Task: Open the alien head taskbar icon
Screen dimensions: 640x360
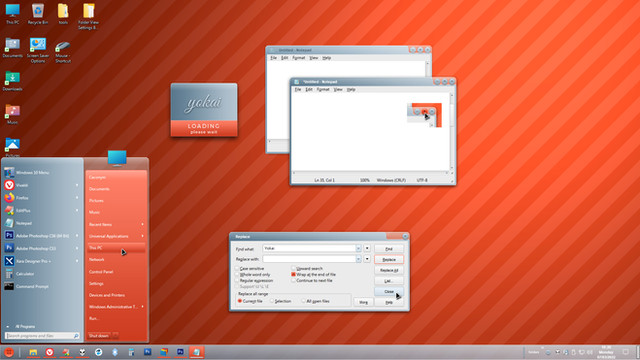Action: 82,352
